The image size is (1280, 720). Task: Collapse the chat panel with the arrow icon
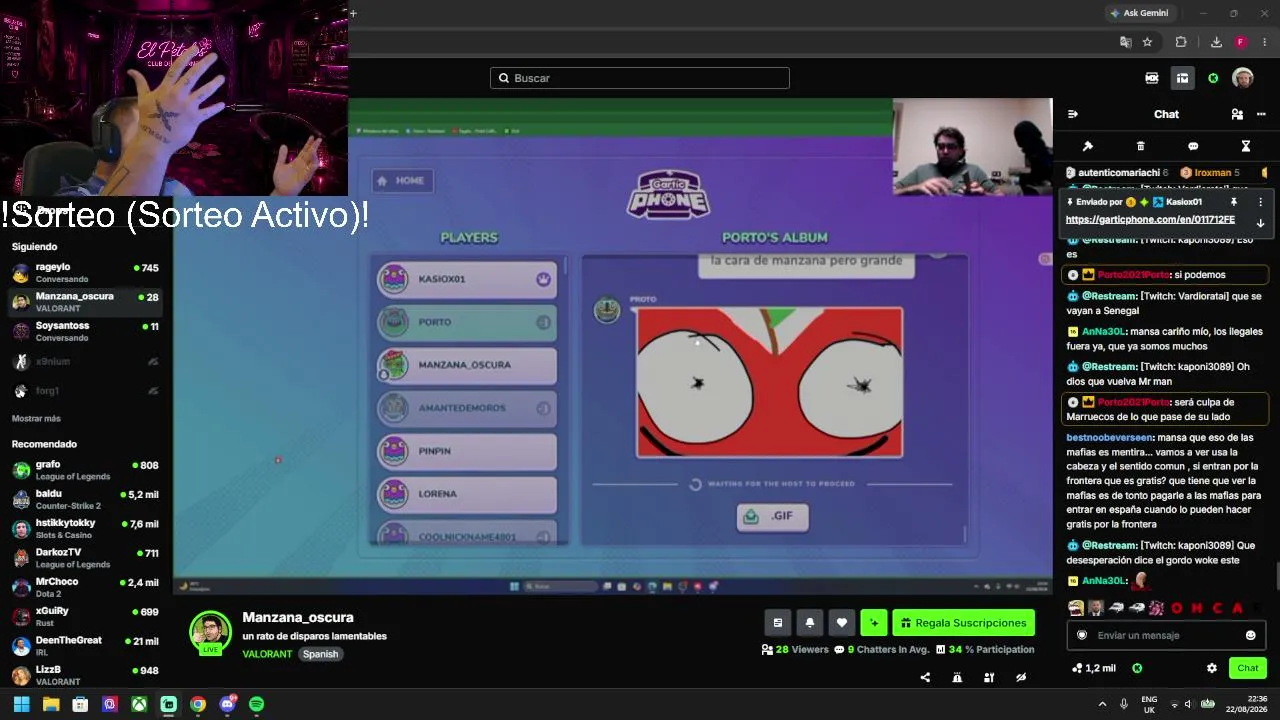click(1073, 114)
